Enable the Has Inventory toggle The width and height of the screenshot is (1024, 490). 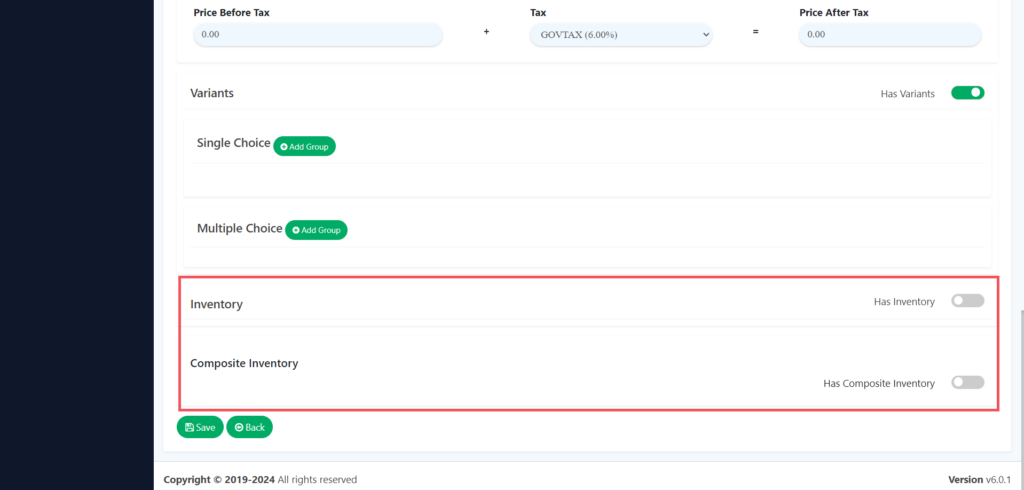967,301
